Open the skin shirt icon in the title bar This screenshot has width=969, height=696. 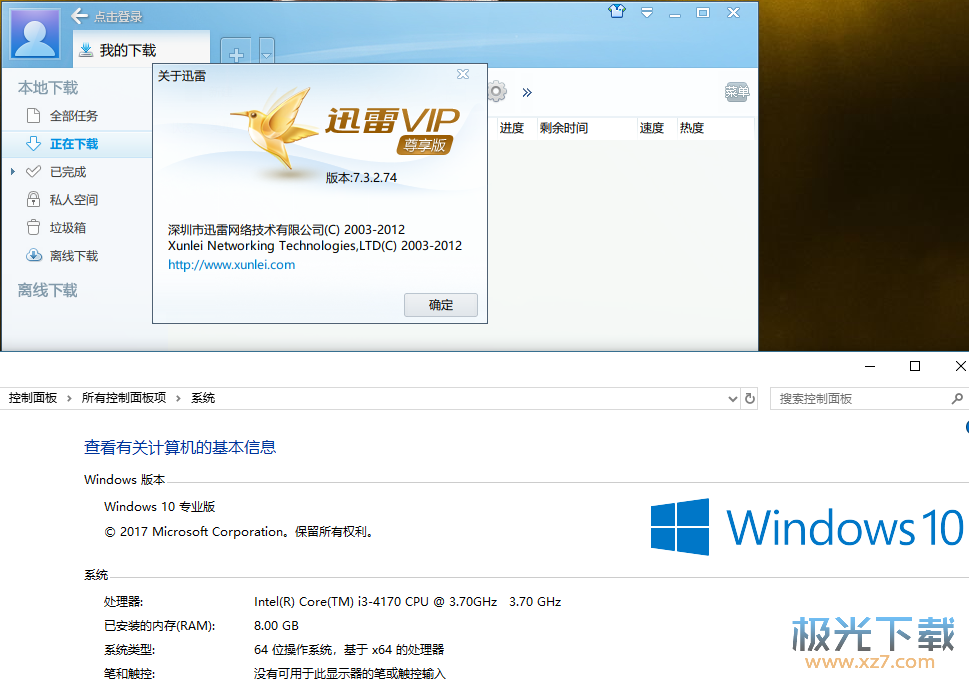[x=617, y=12]
